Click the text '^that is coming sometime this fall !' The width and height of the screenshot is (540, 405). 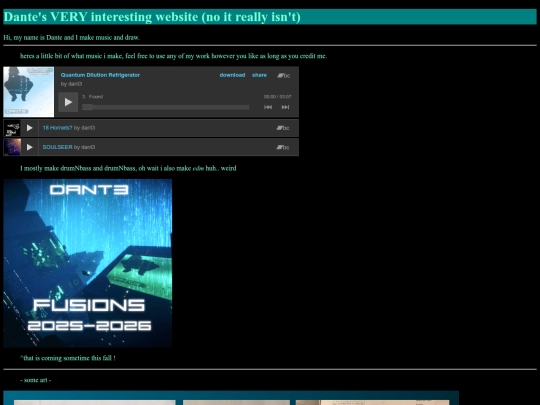tap(68, 358)
